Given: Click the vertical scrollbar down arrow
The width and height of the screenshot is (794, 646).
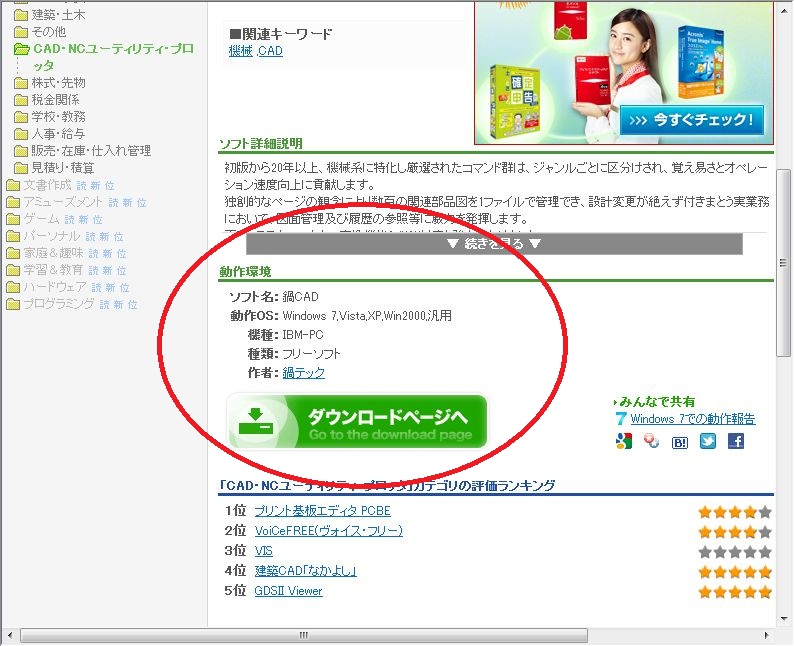Looking at the screenshot, I should click(783, 618).
